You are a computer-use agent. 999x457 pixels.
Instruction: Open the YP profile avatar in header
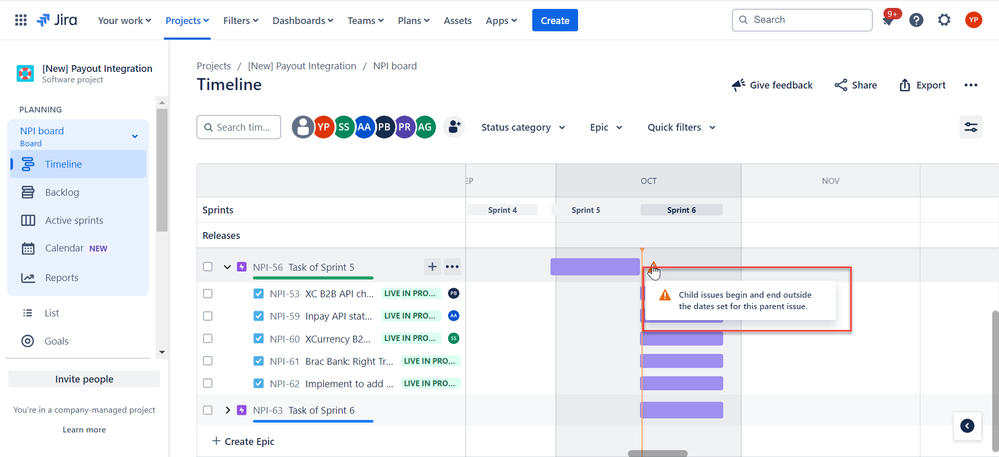click(x=973, y=20)
